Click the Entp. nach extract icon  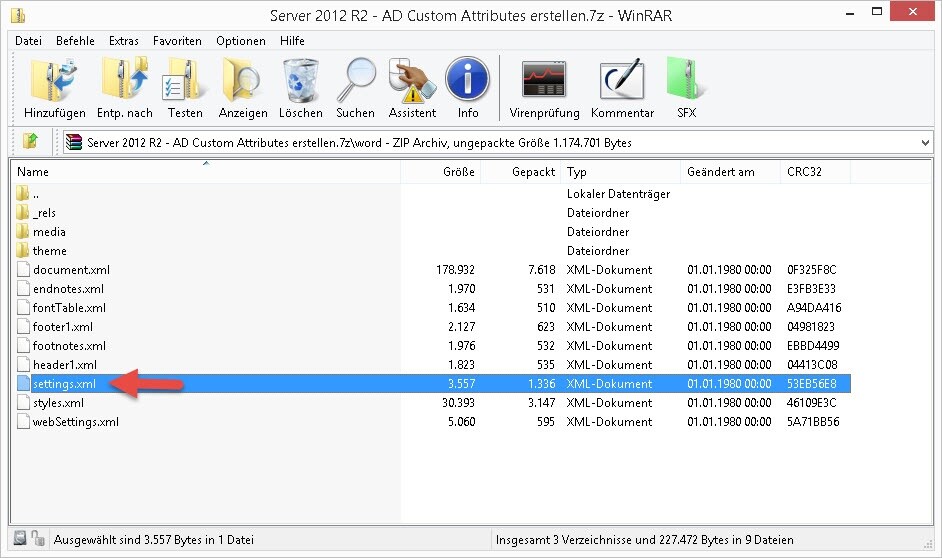pos(125,82)
